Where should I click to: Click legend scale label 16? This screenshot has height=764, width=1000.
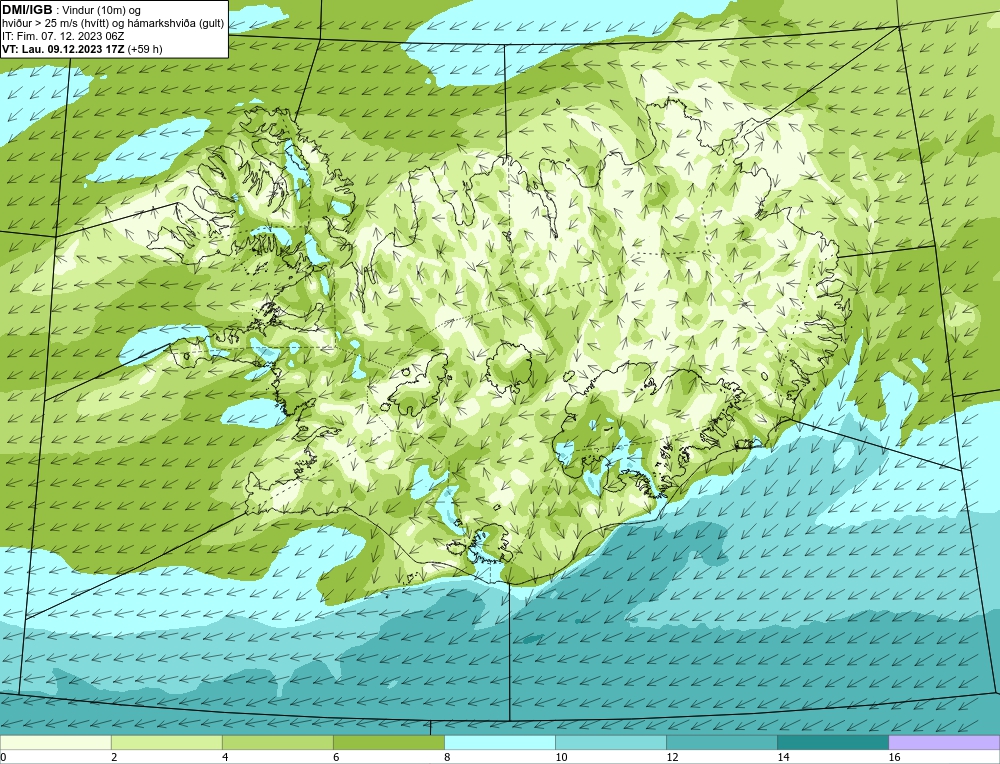tap(894, 757)
